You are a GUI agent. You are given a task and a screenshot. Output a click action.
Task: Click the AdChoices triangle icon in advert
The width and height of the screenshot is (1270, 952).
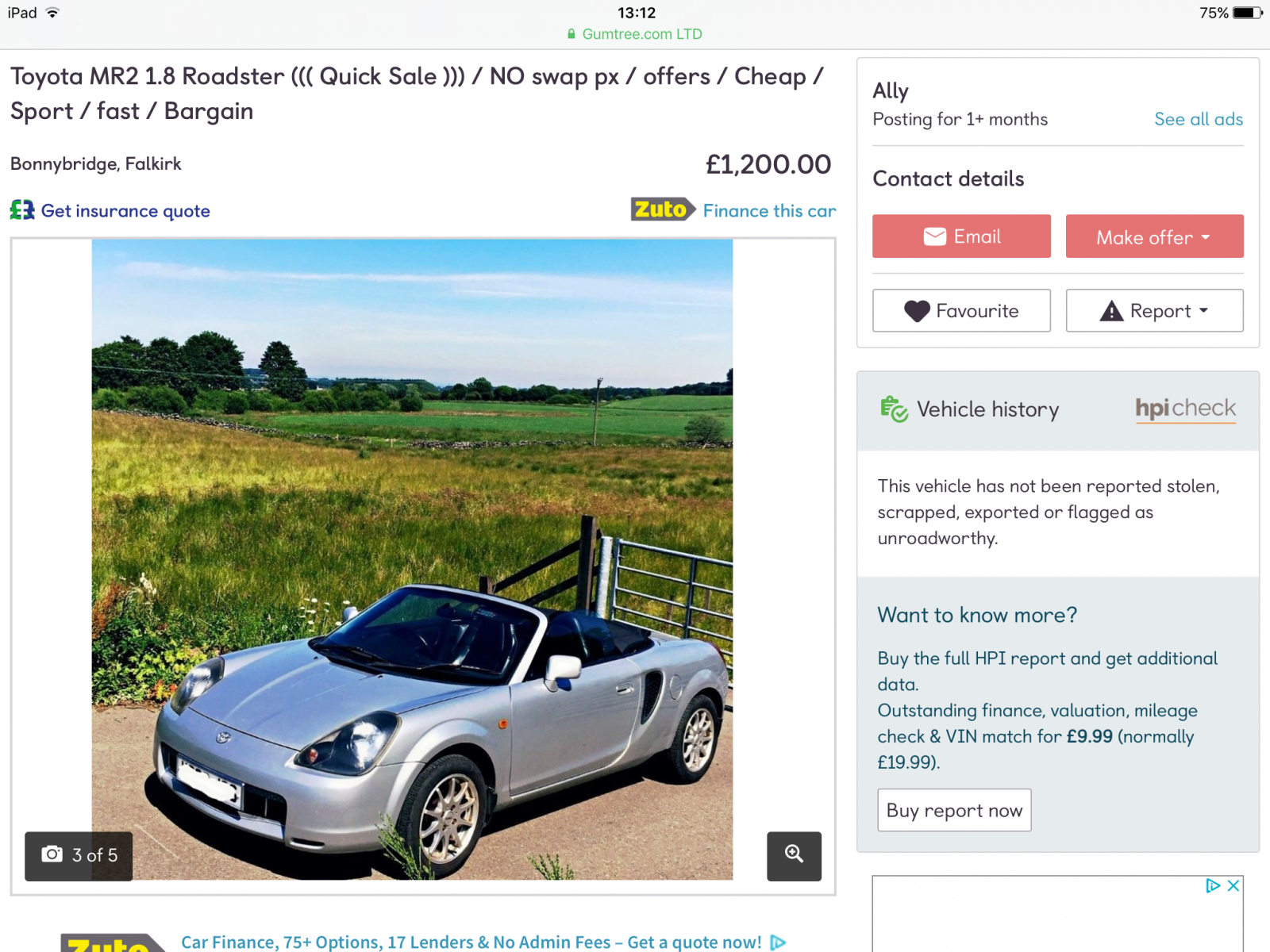(1213, 885)
